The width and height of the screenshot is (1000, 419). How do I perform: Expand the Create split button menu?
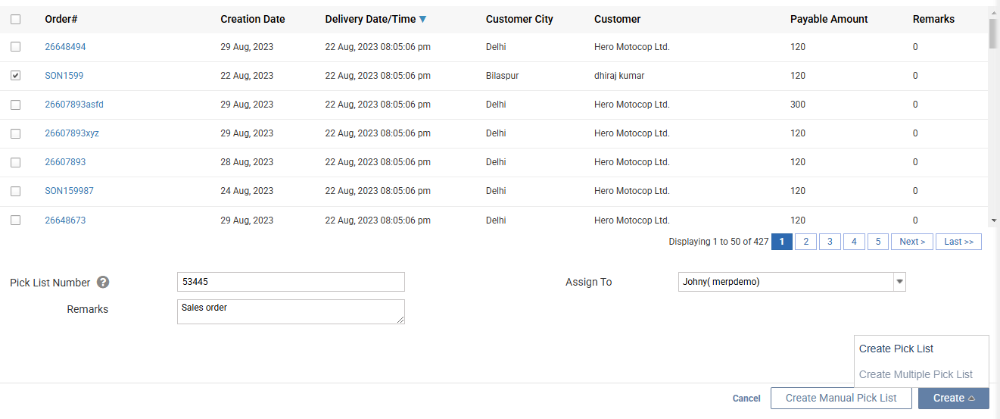click(x=953, y=398)
